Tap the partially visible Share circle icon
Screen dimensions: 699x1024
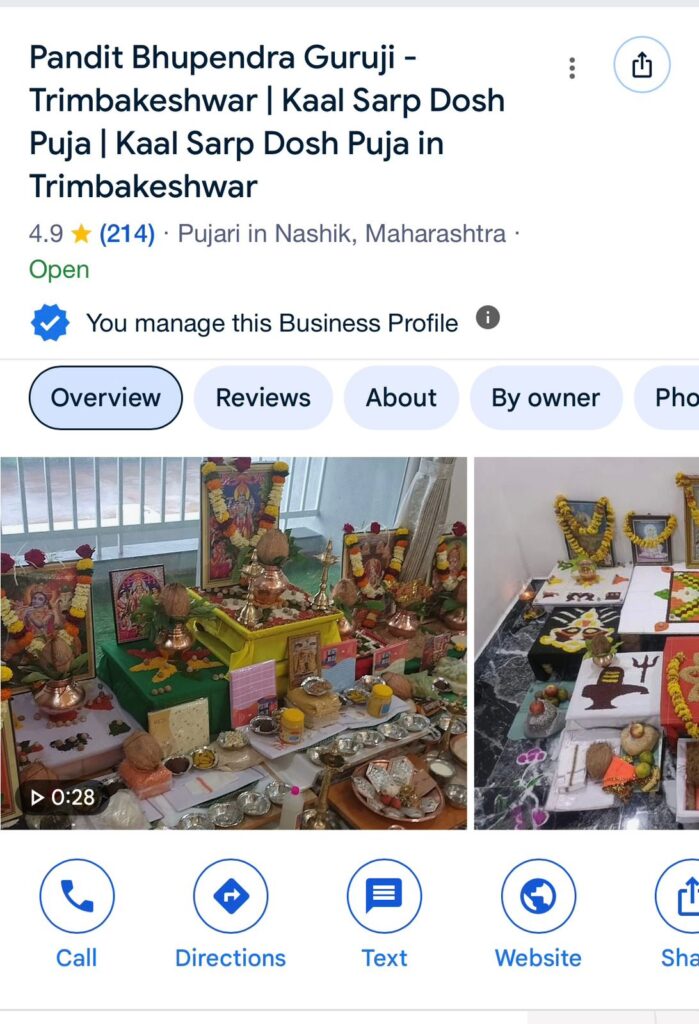677,896
